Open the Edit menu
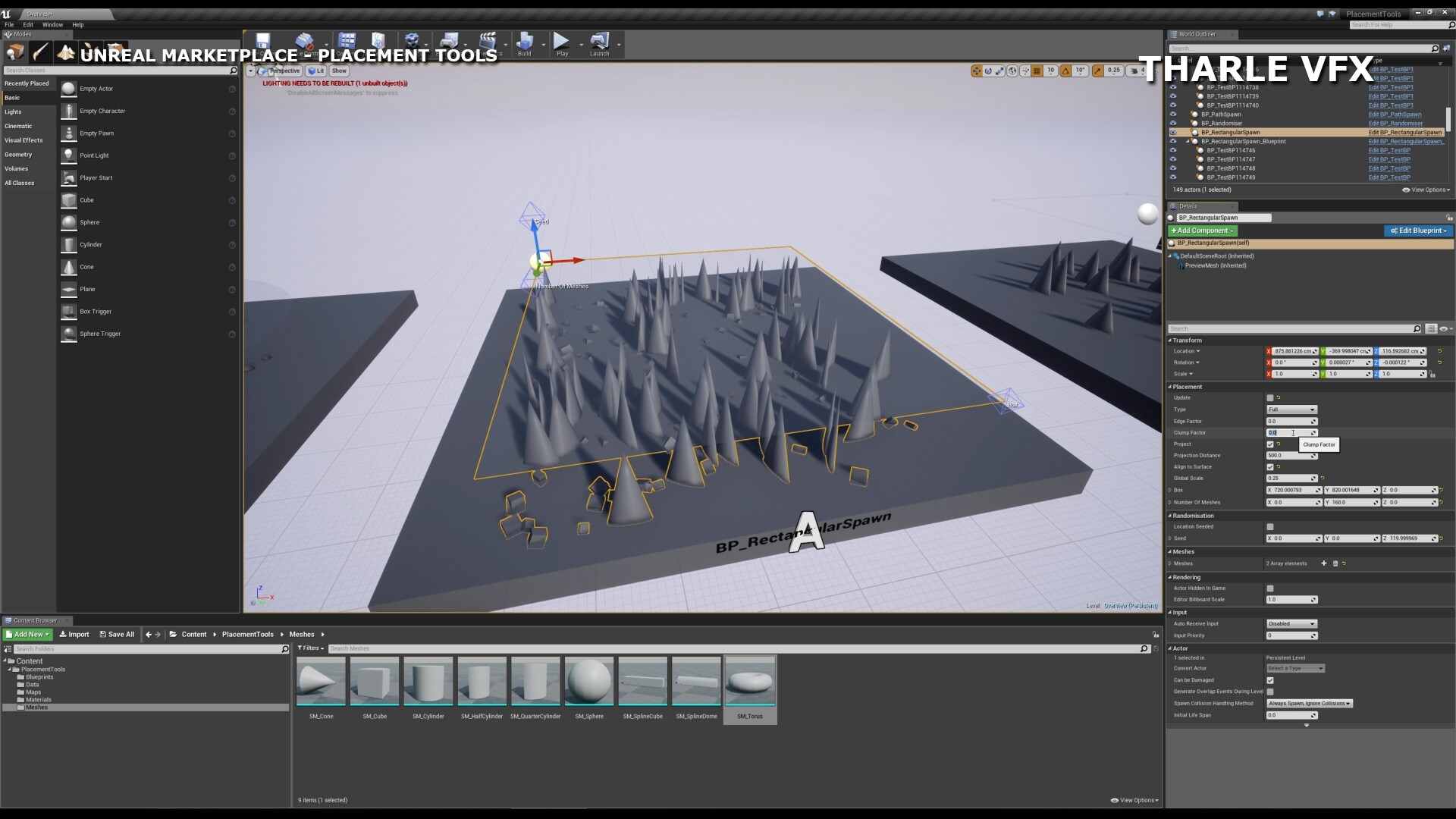Viewport: 1456px width, 819px height. point(27,24)
